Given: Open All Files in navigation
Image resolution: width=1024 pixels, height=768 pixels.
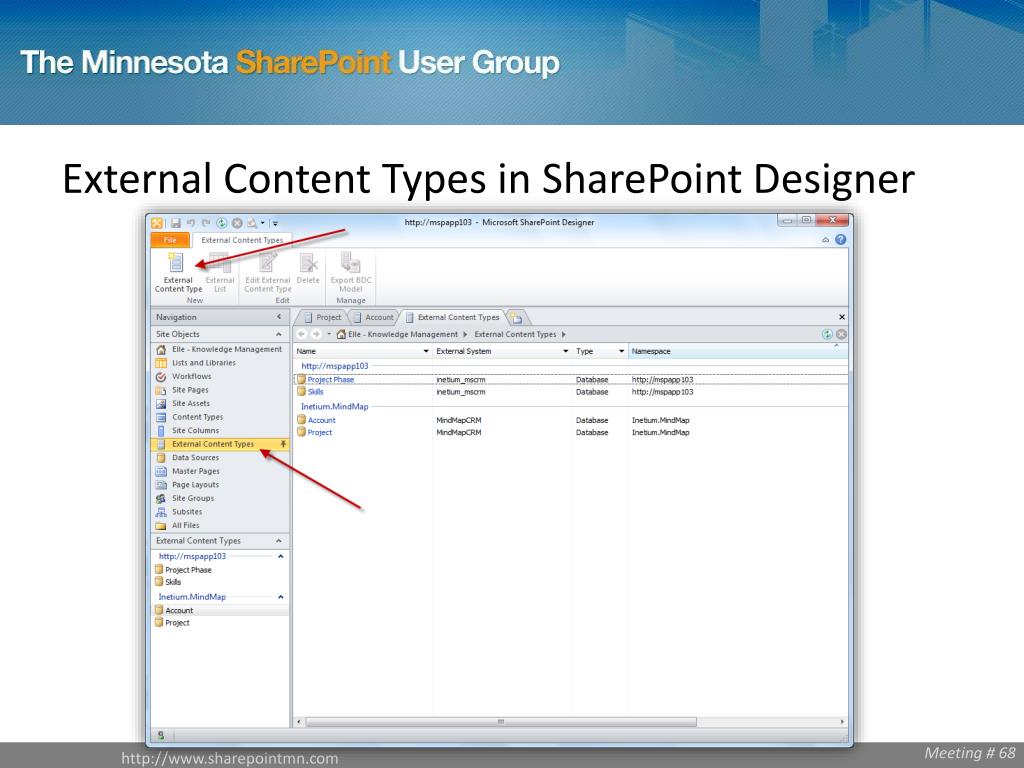Looking at the screenshot, I should pos(220,526).
